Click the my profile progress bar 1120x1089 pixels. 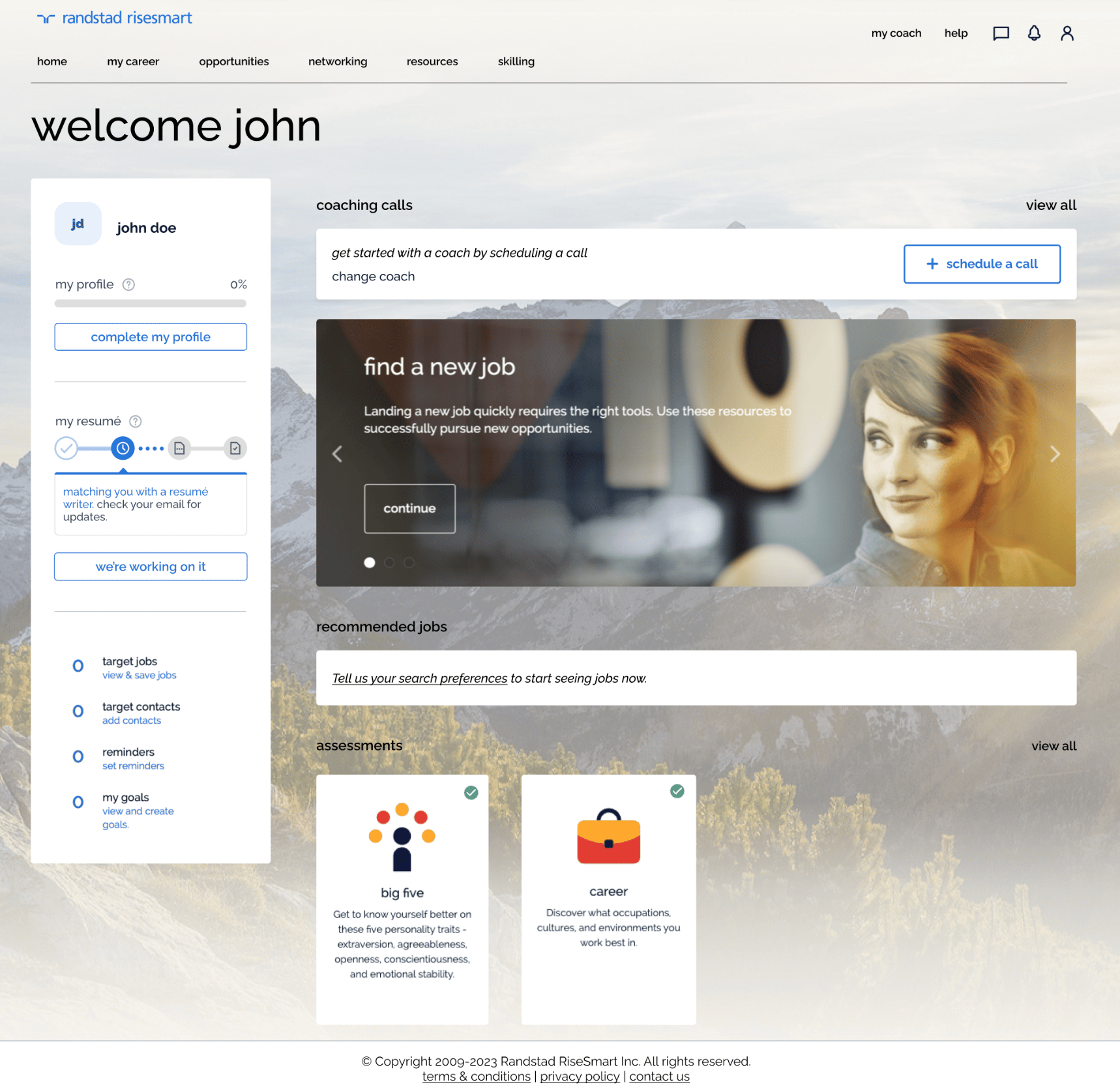[x=151, y=303]
